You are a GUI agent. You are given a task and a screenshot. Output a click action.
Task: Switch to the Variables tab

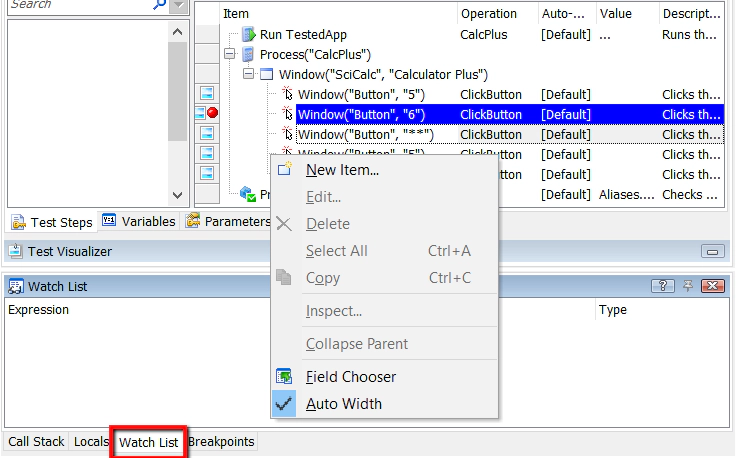139,221
